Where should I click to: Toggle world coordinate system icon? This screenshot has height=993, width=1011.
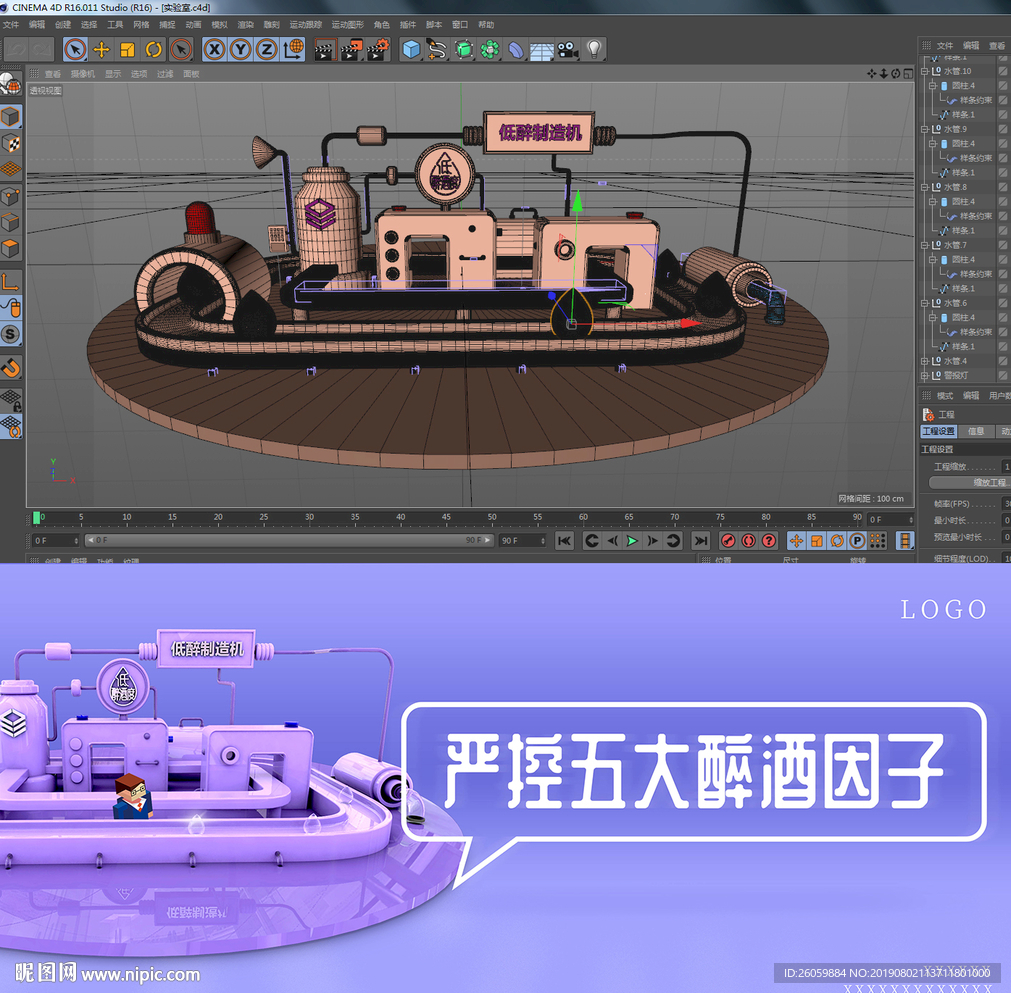tap(293, 49)
